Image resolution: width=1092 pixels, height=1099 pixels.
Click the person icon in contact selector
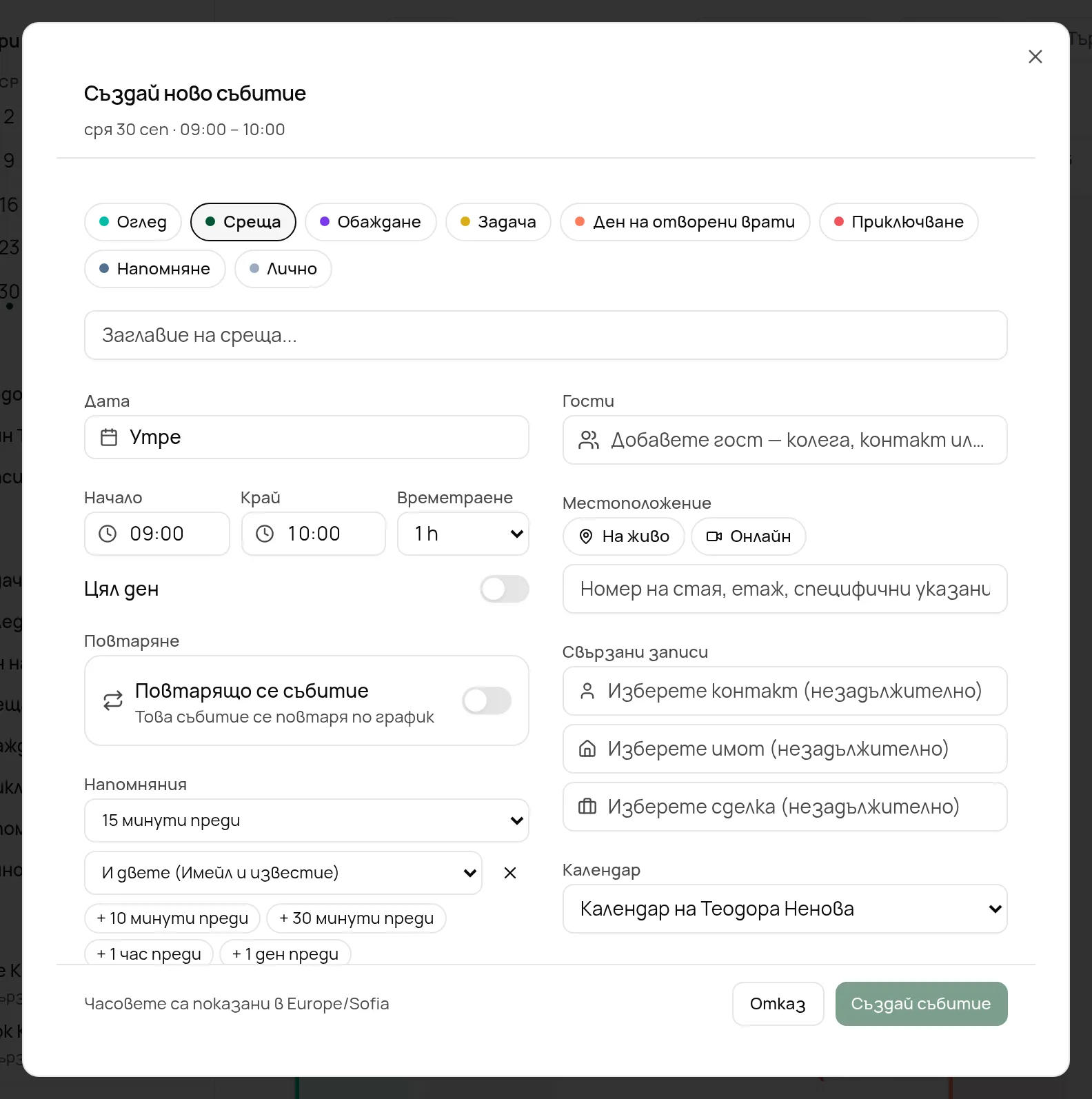[587, 691]
